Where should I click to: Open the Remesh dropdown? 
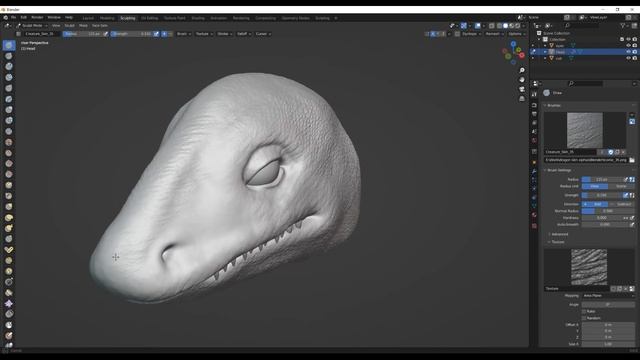point(494,34)
